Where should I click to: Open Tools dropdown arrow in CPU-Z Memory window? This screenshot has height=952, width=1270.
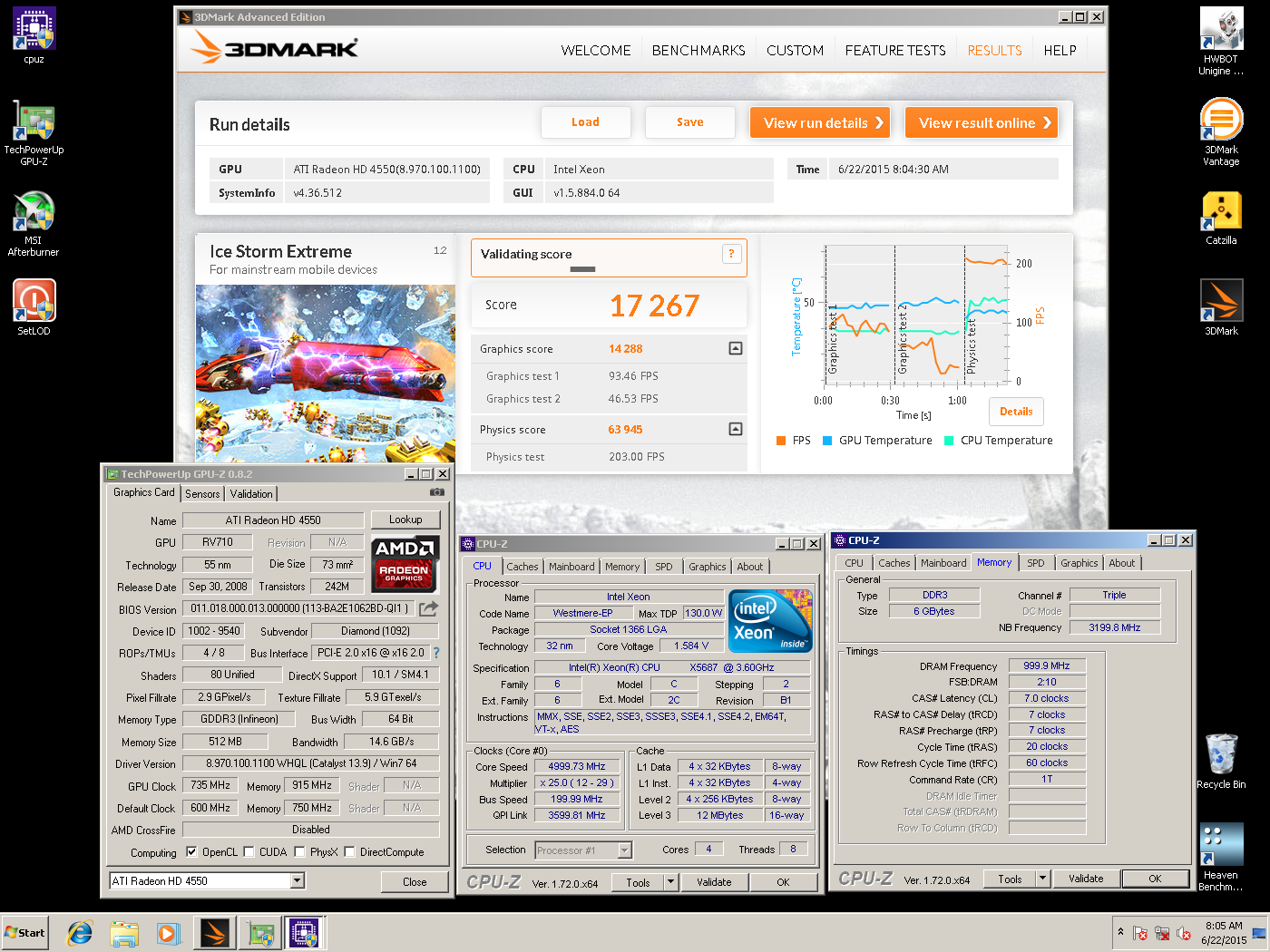click(x=1043, y=879)
